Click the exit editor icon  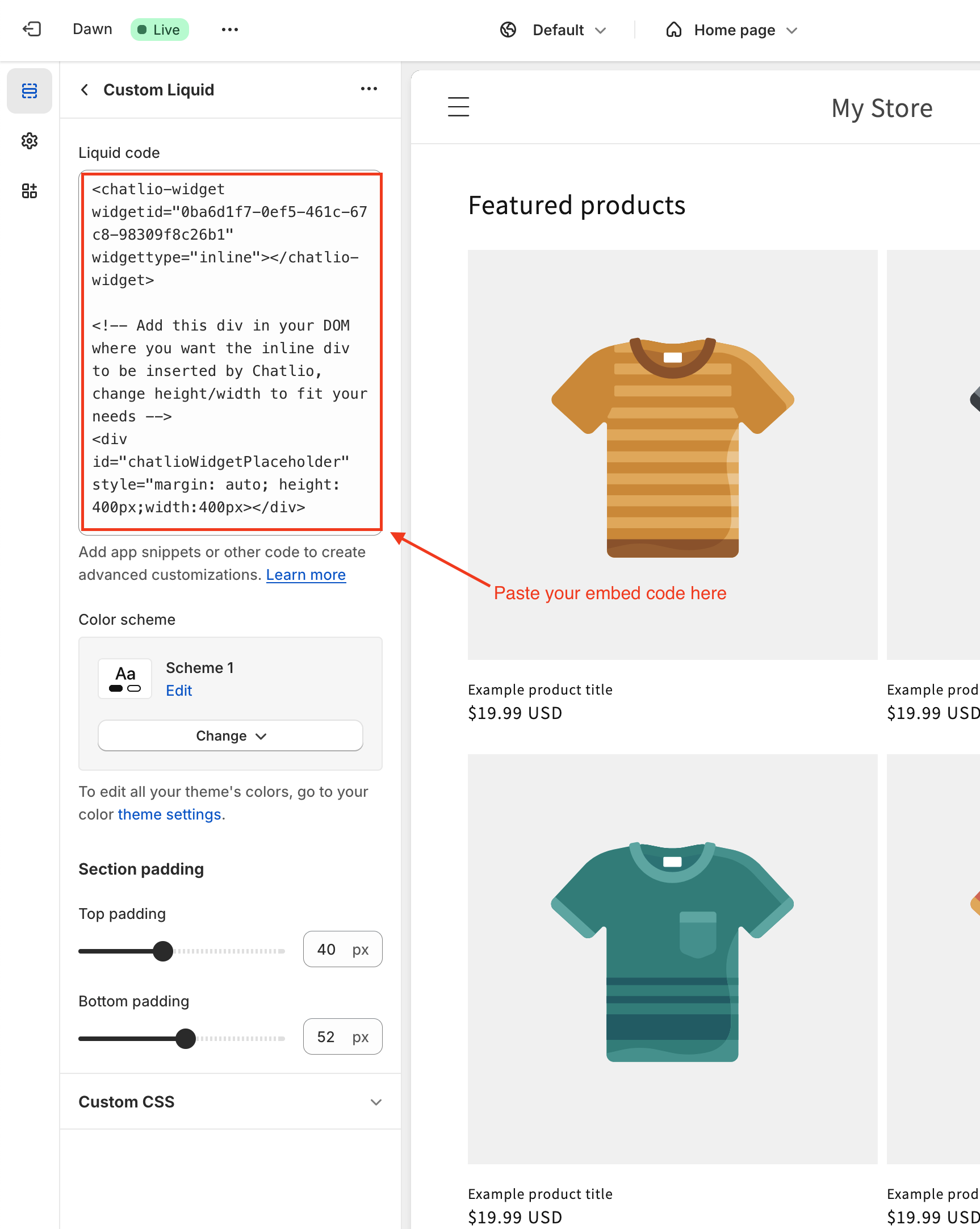click(x=31, y=29)
